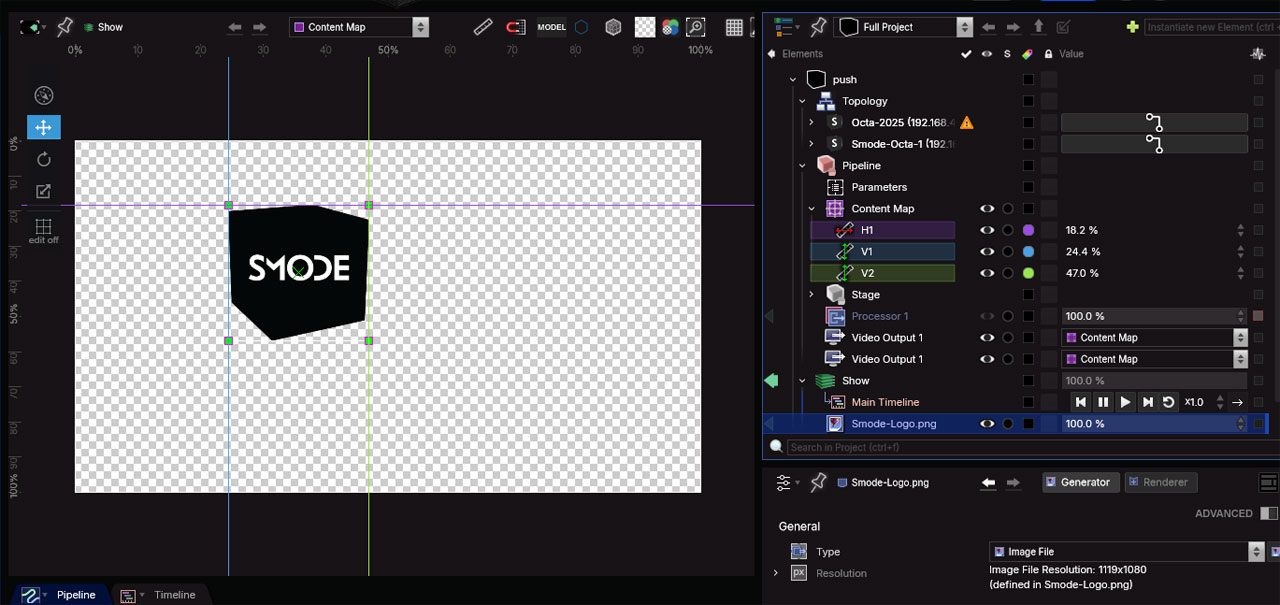Select the rotate tool in left toolbar
The image size is (1280, 605).
click(x=43, y=159)
